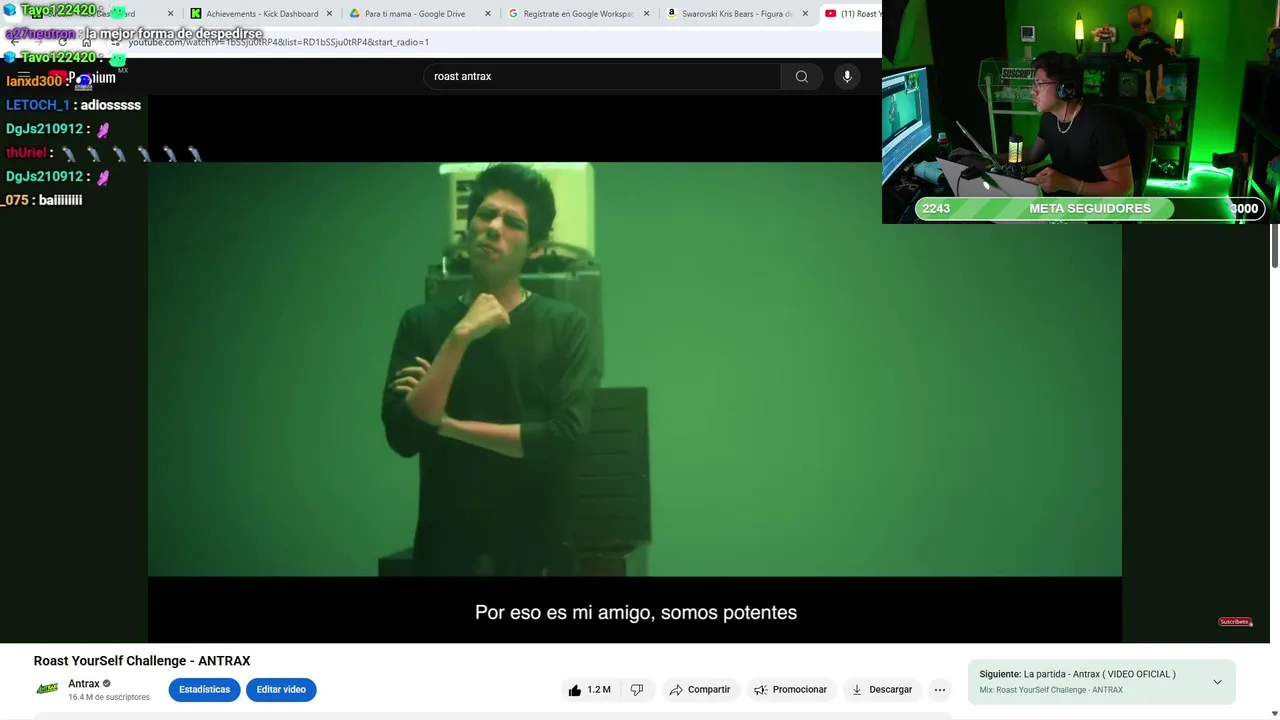Switch to Para ti mama - Google Drive tab
This screenshot has width=1280, height=720.
tap(421, 14)
